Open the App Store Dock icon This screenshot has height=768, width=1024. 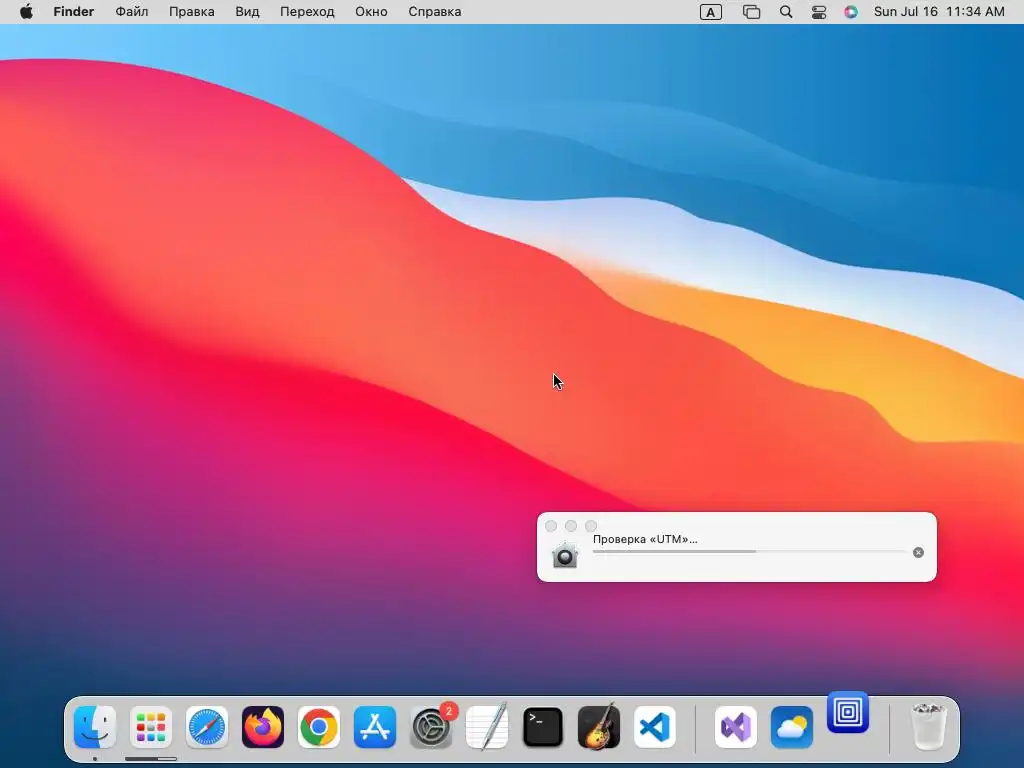[375, 727]
